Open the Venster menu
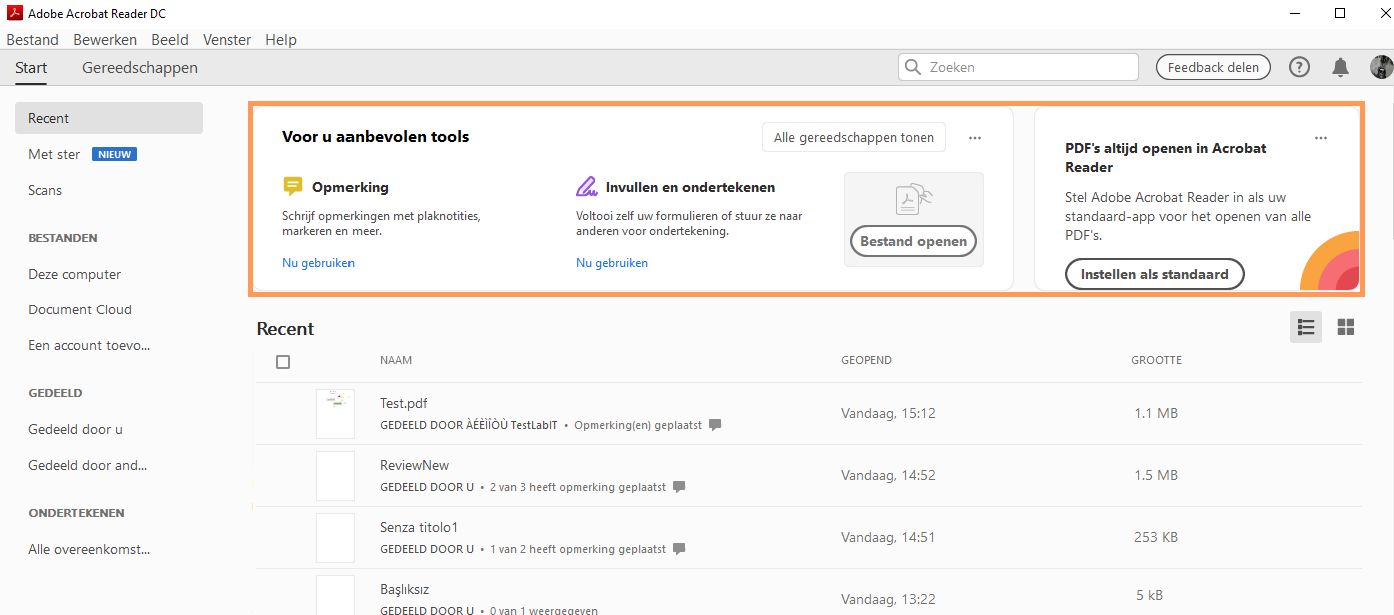 point(227,40)
